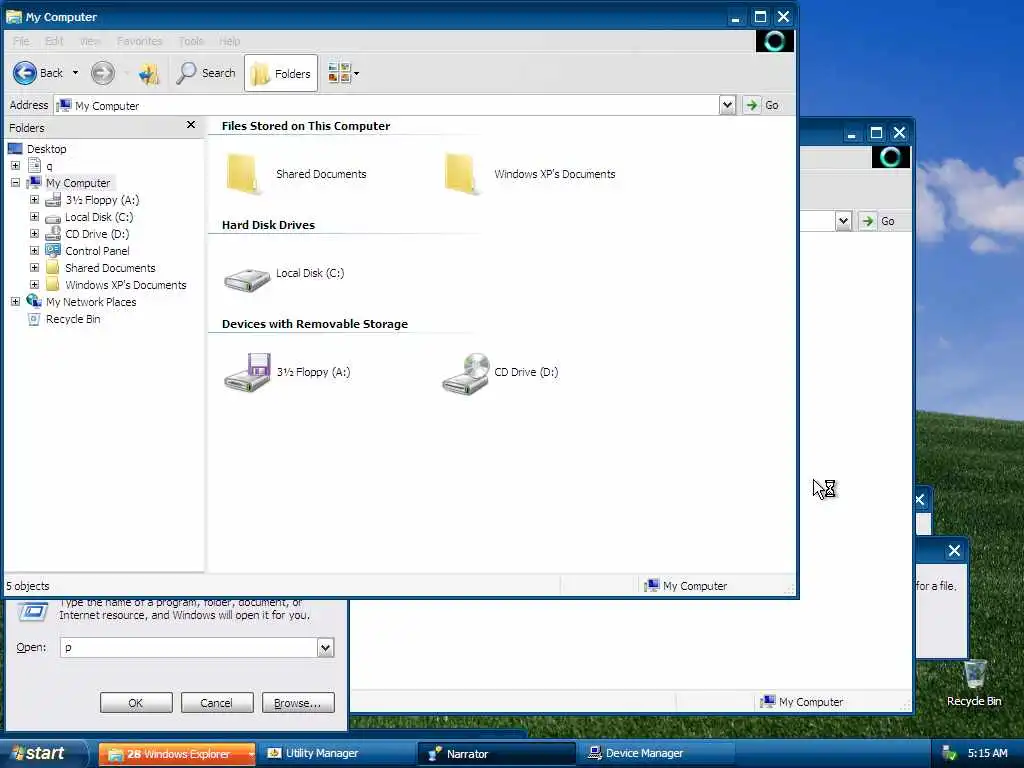Select Windows XP's Documents folder icon in tree
The width and height of the screenshot is (1024, 768).
pyautogui.click(x=53, y=285)
